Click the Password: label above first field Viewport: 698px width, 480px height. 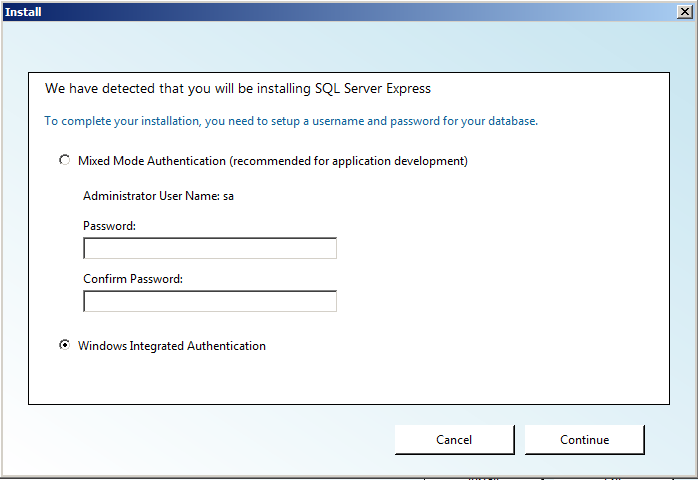click(x=110, y=226)
